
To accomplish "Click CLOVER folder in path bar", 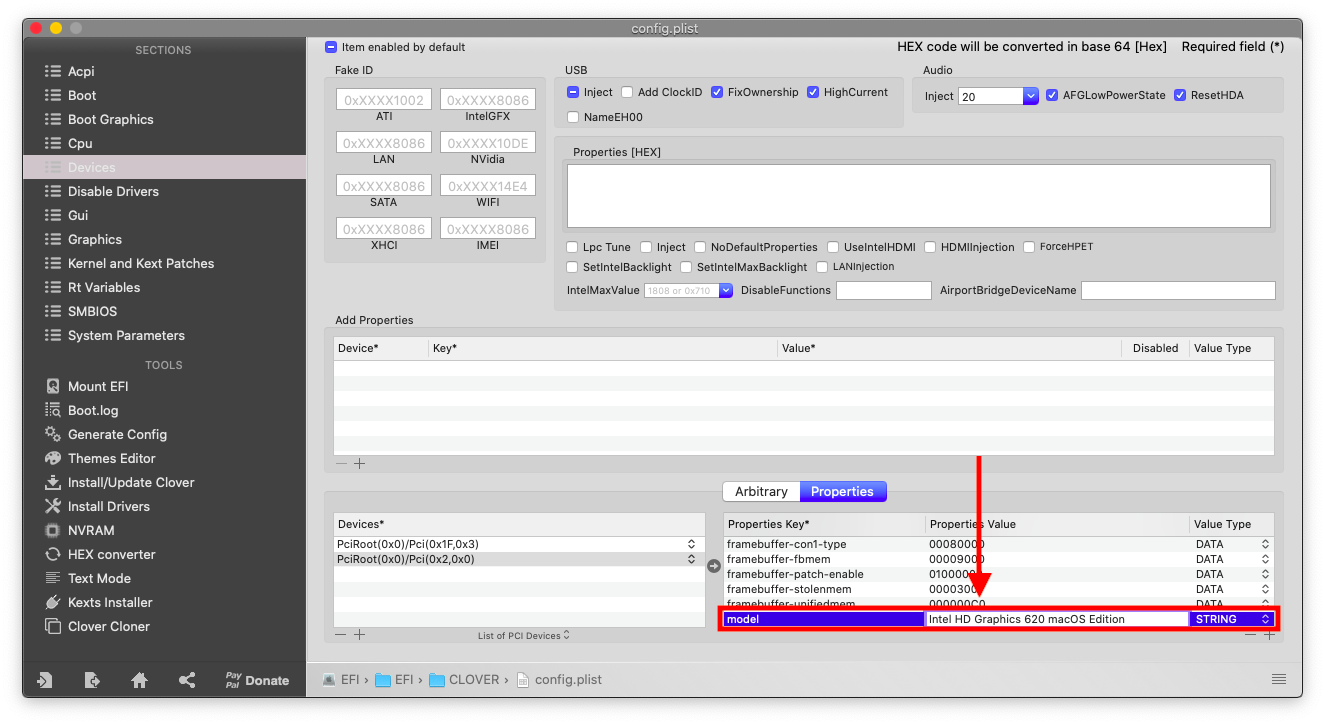I will (x=464, y=679).
